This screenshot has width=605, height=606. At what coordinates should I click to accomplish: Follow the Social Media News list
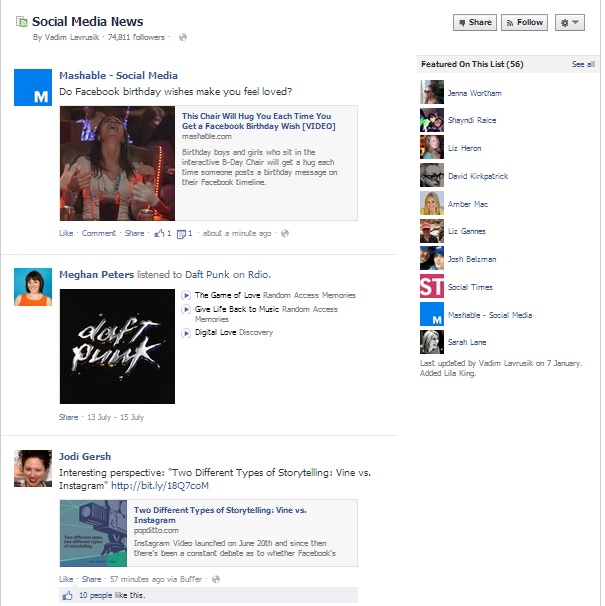pos(524,22)
